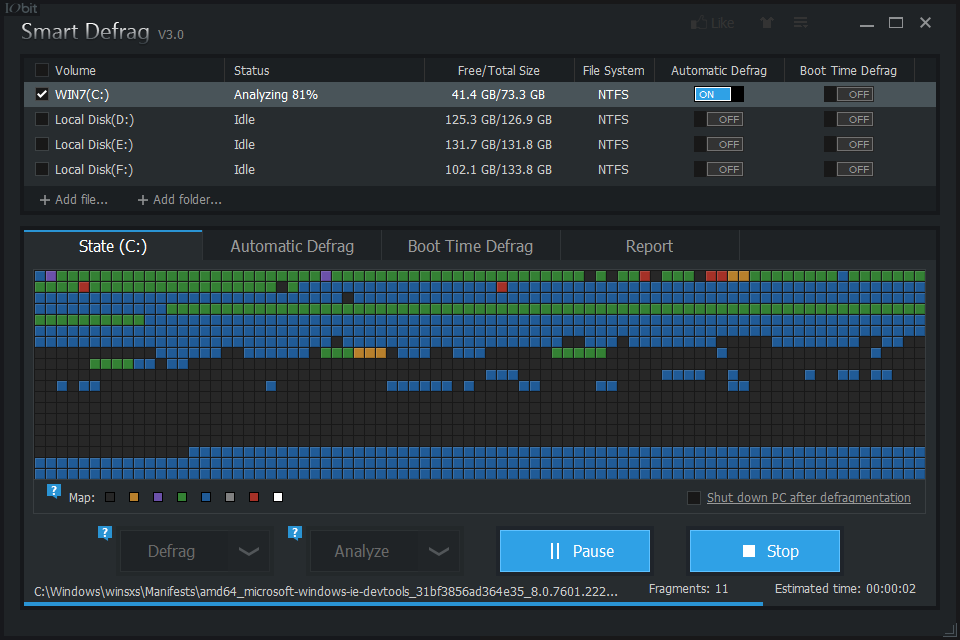Open the main menu lines icon
The height and width of the screenshot is (640, 960).
point(800,23)
